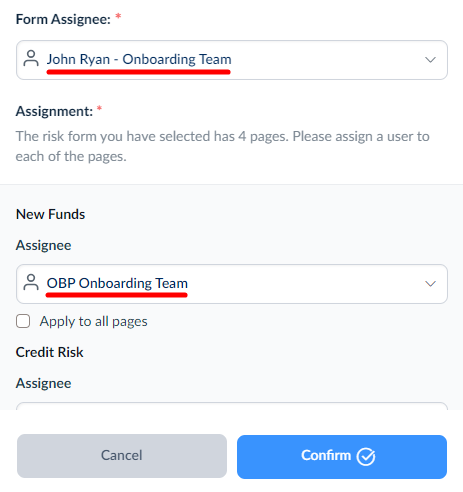
Task: Click the person icon in Form Assignee field
Action: 31,58
